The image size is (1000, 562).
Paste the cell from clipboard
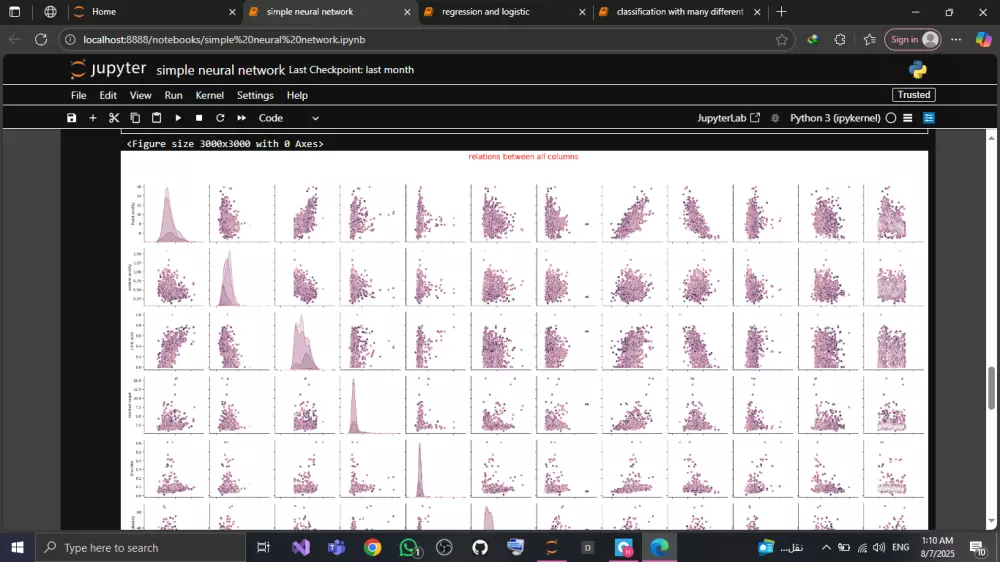click(156, 118)
